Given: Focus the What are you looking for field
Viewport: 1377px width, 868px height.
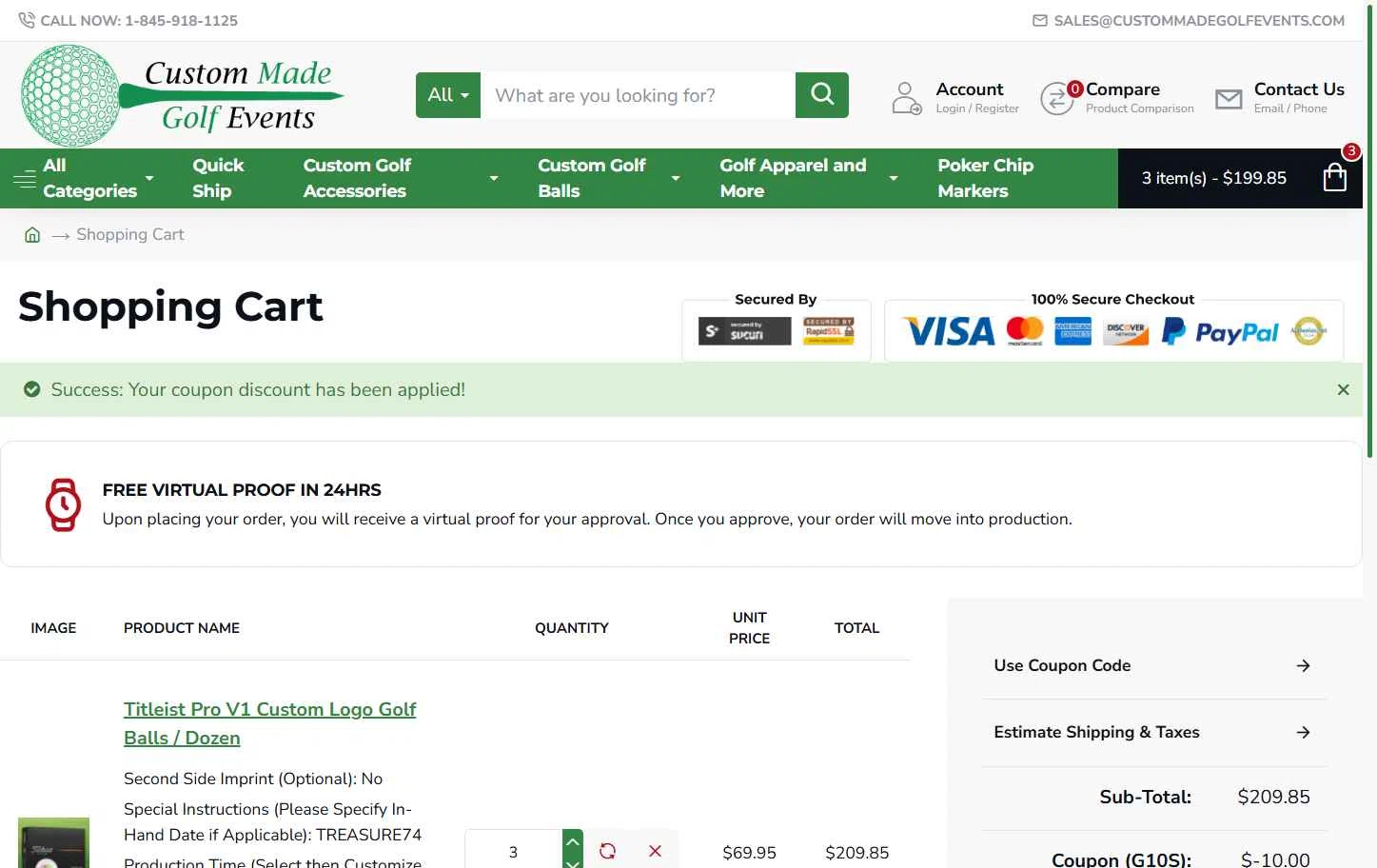Looking at the screenshot, I should [638, 95].
